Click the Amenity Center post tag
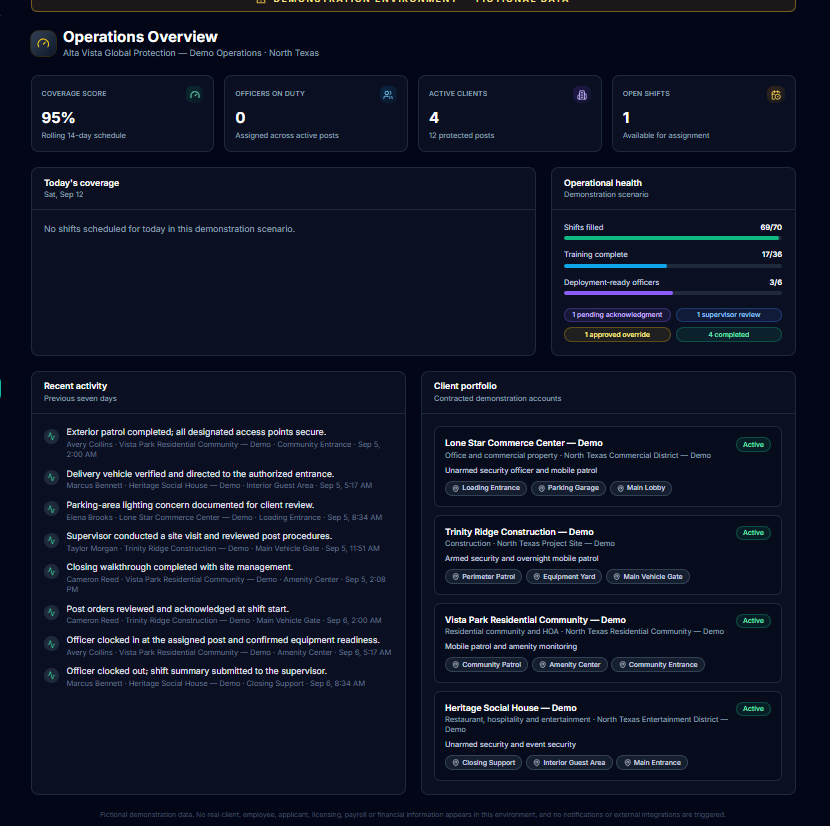The image size is (830, 826). pyautogui.click(x=570, y=665)
